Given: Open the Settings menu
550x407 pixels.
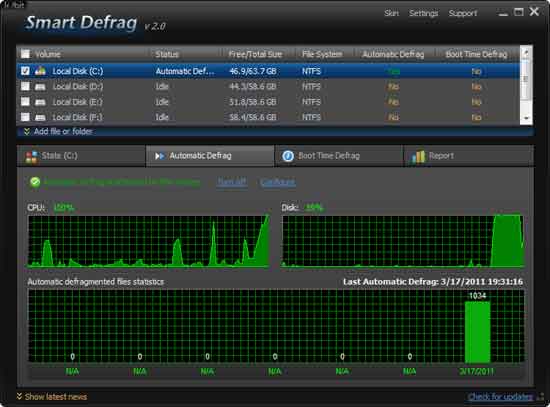Looking at the screenshot, I should click(424, 13).
